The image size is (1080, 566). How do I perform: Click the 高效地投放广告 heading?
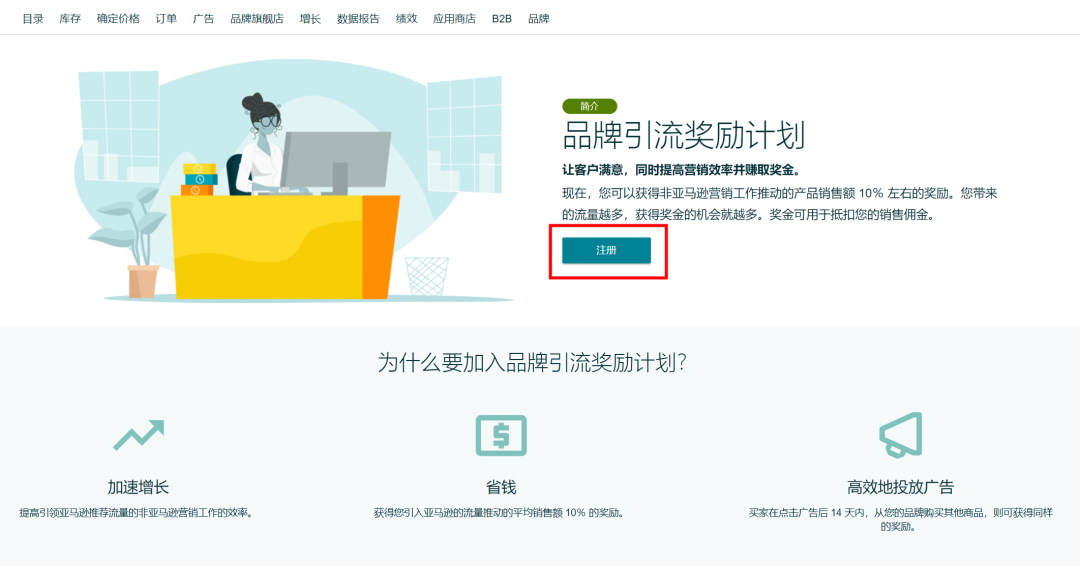[x=900, y=488]
